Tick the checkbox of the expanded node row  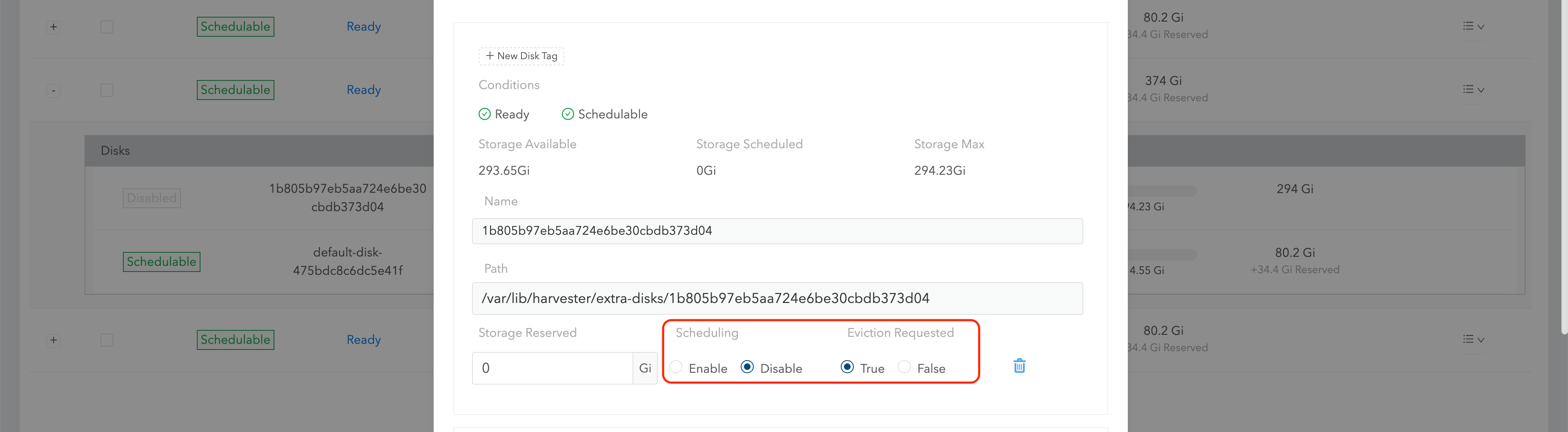point(107,90)
